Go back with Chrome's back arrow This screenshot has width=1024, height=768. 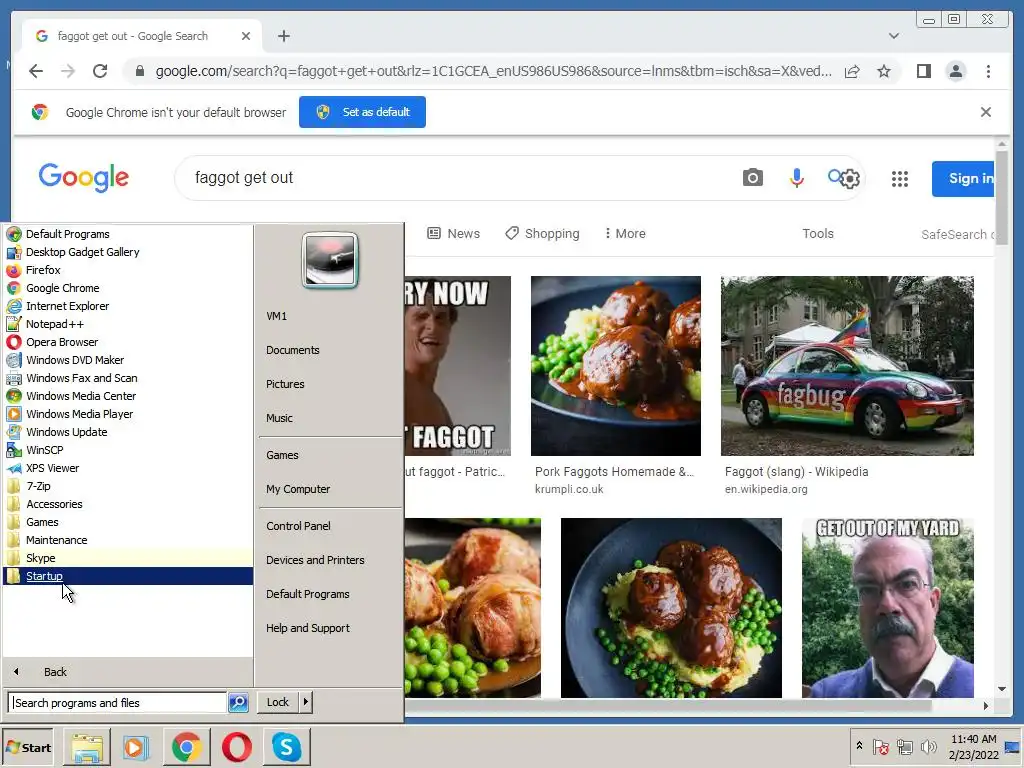click(x=36, y=71)
